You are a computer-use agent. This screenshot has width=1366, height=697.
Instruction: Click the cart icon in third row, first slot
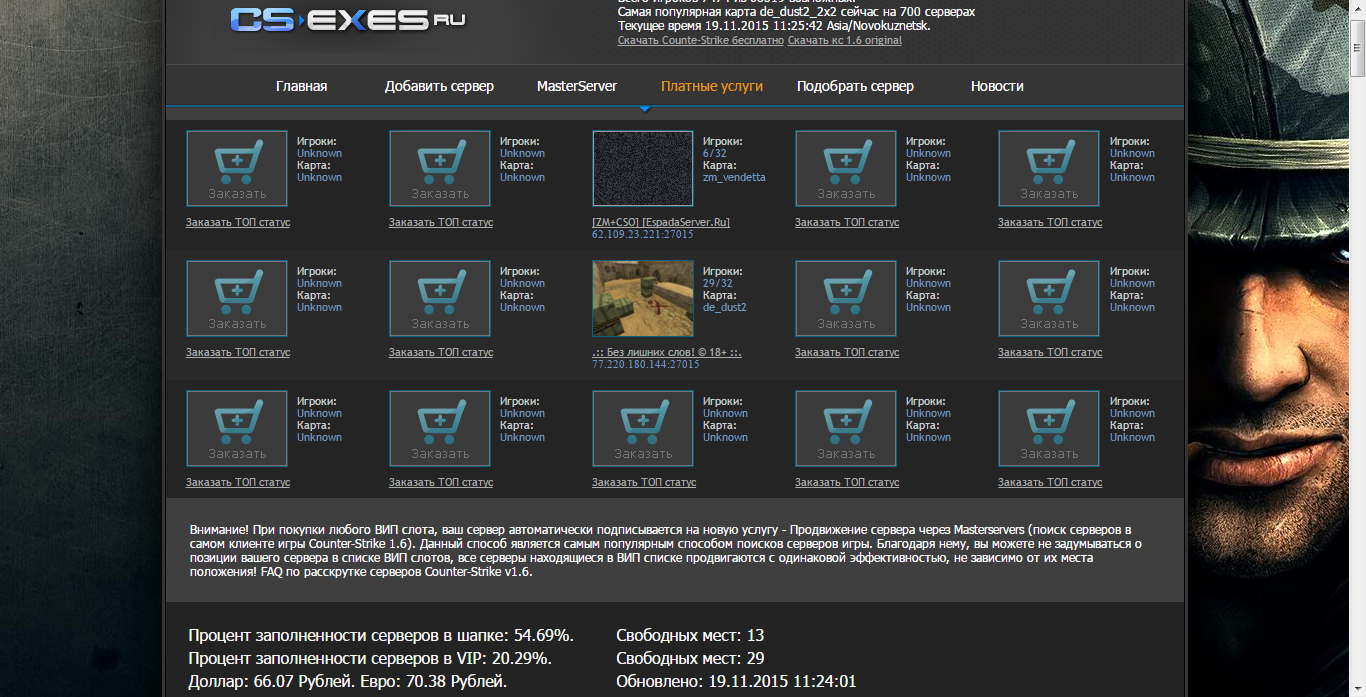(x=236, y=429)
